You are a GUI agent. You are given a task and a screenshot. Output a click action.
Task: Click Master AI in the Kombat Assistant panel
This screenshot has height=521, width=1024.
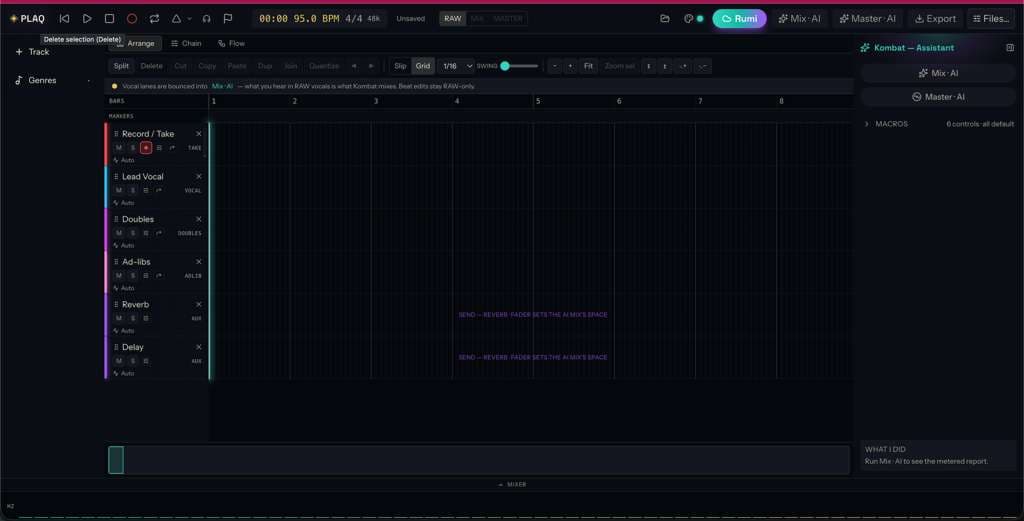click(938, 97)
